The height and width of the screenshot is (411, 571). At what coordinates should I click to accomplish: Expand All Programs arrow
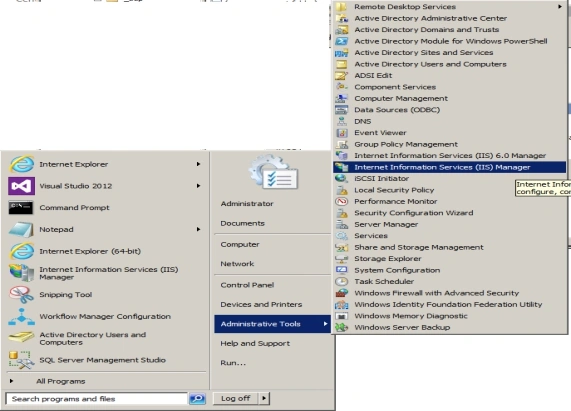(11, 381)
